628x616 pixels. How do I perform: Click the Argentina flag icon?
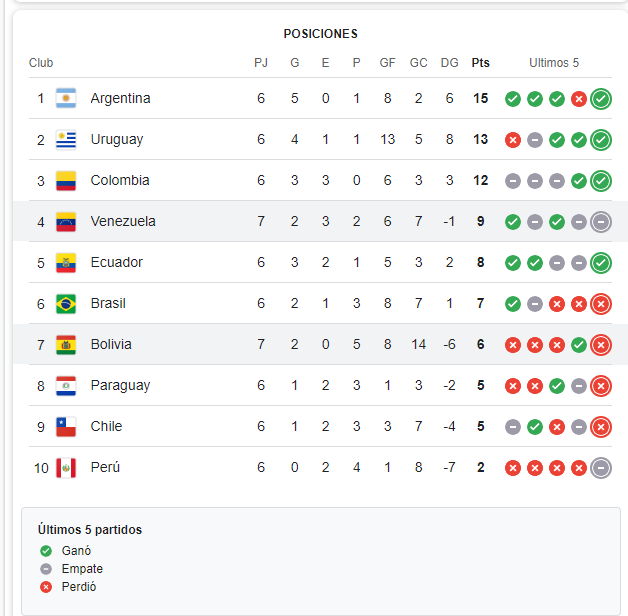(66, 98)
